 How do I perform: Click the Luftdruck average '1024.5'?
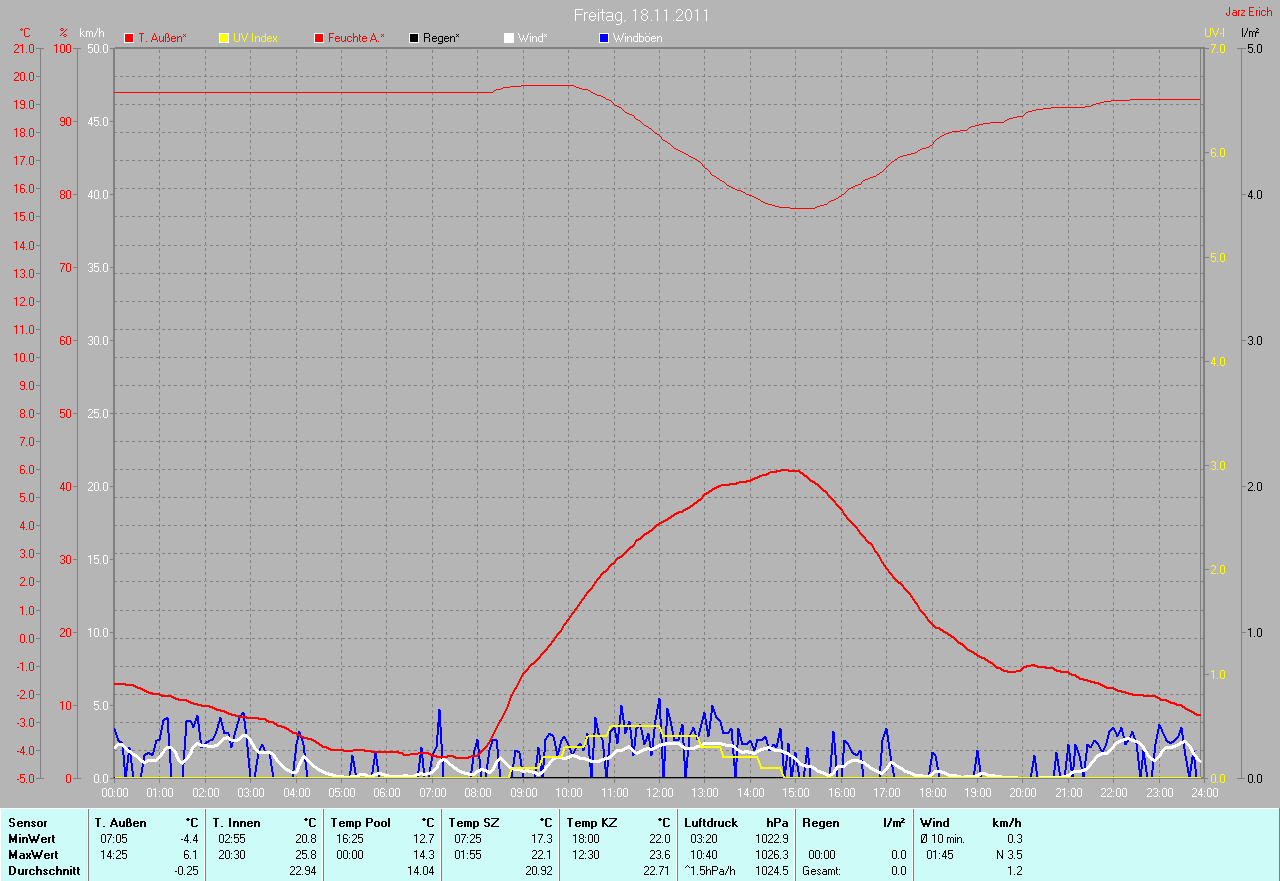point(772,871)
